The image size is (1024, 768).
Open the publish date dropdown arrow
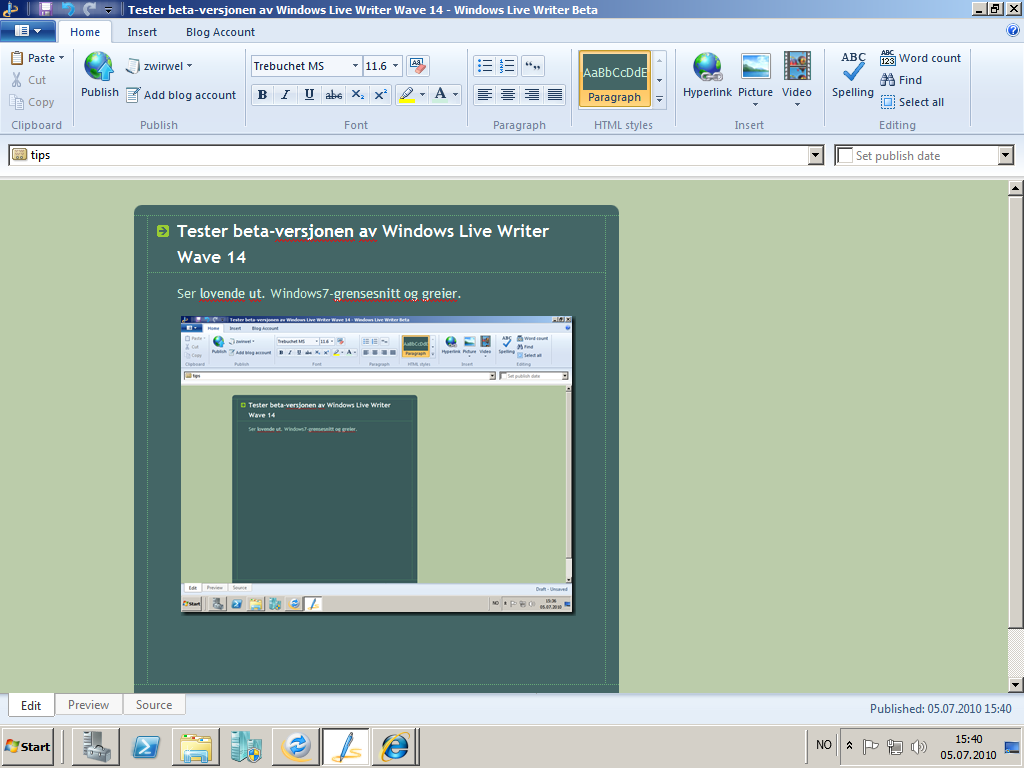tap(1006, 155)
